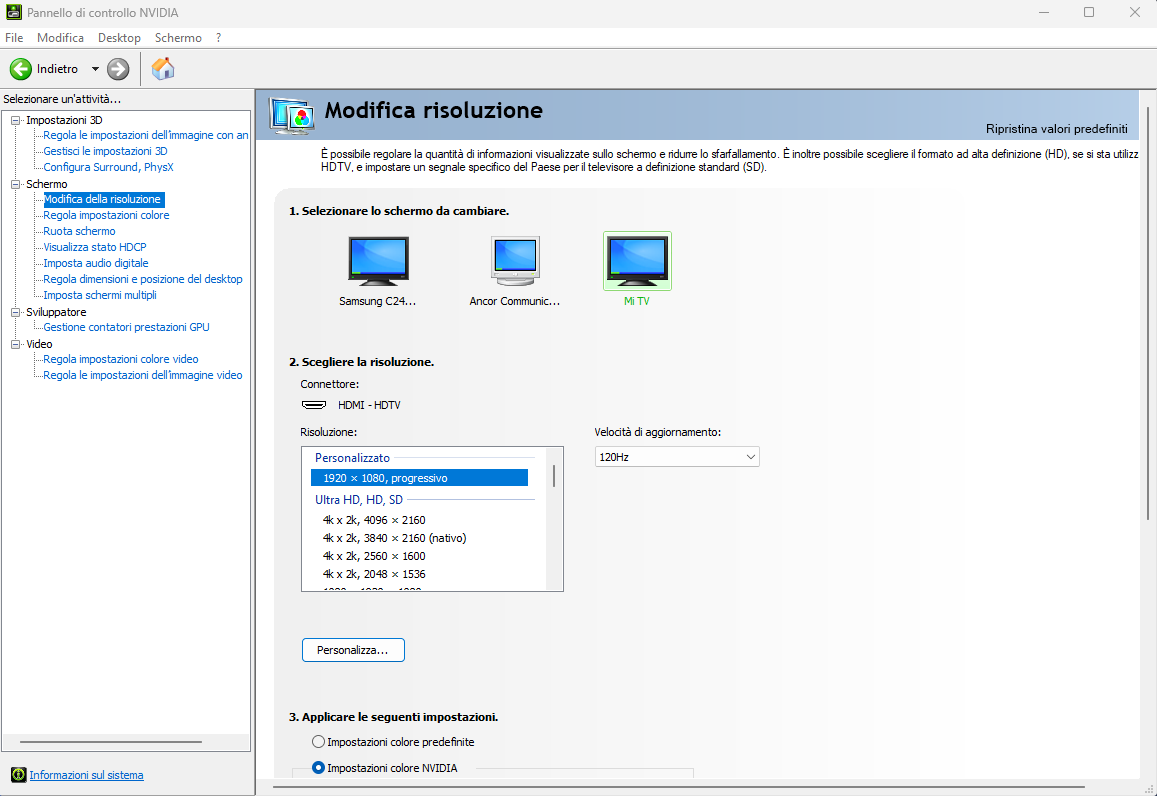
Task: Open Gestione contatori prestazioni GPU
Action: pos(127,327)
